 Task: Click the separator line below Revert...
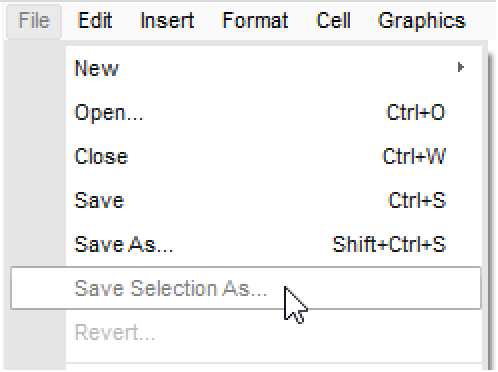(x=274, y=363)
